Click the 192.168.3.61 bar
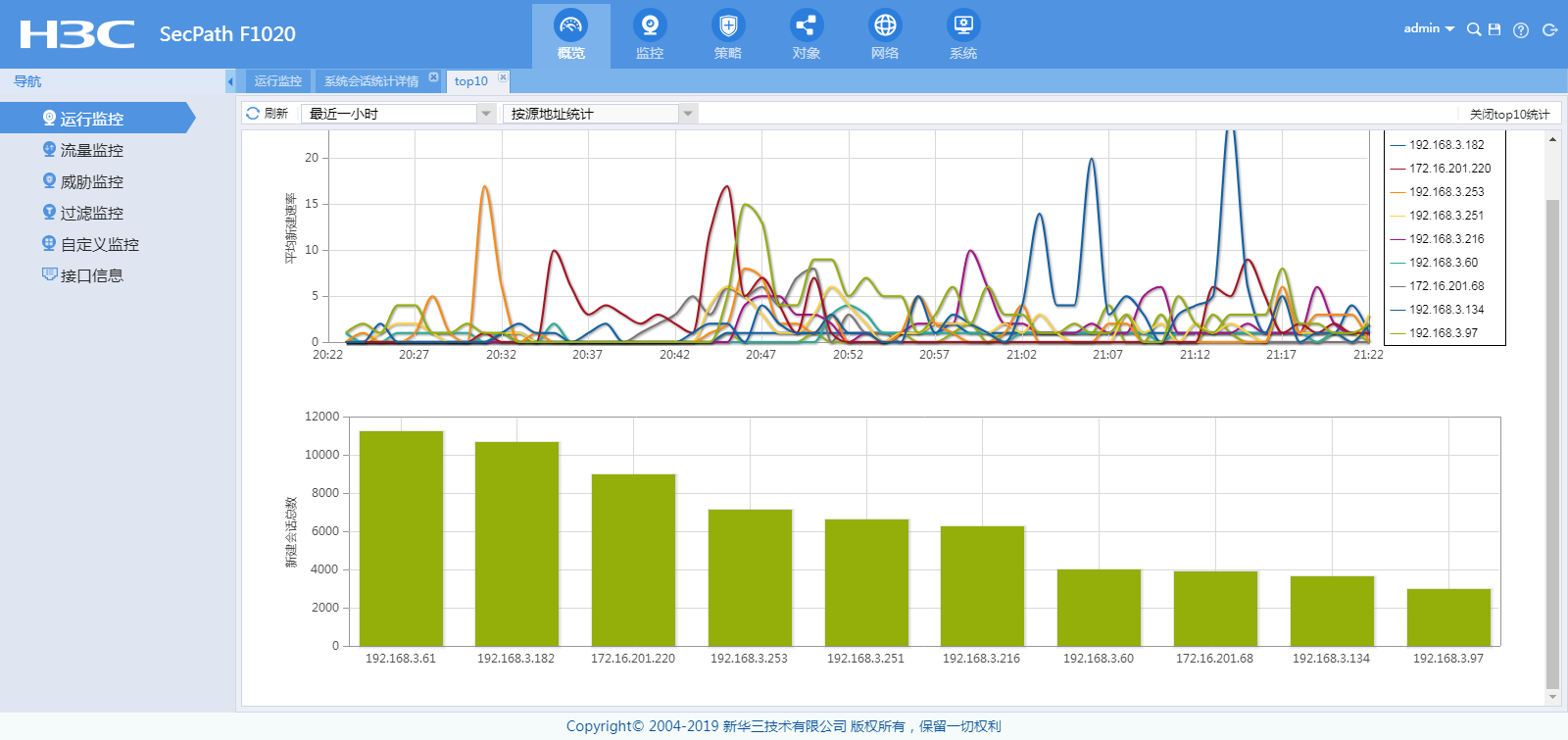The width and height of the screenshot is (1568, 740). pos(402,538)
